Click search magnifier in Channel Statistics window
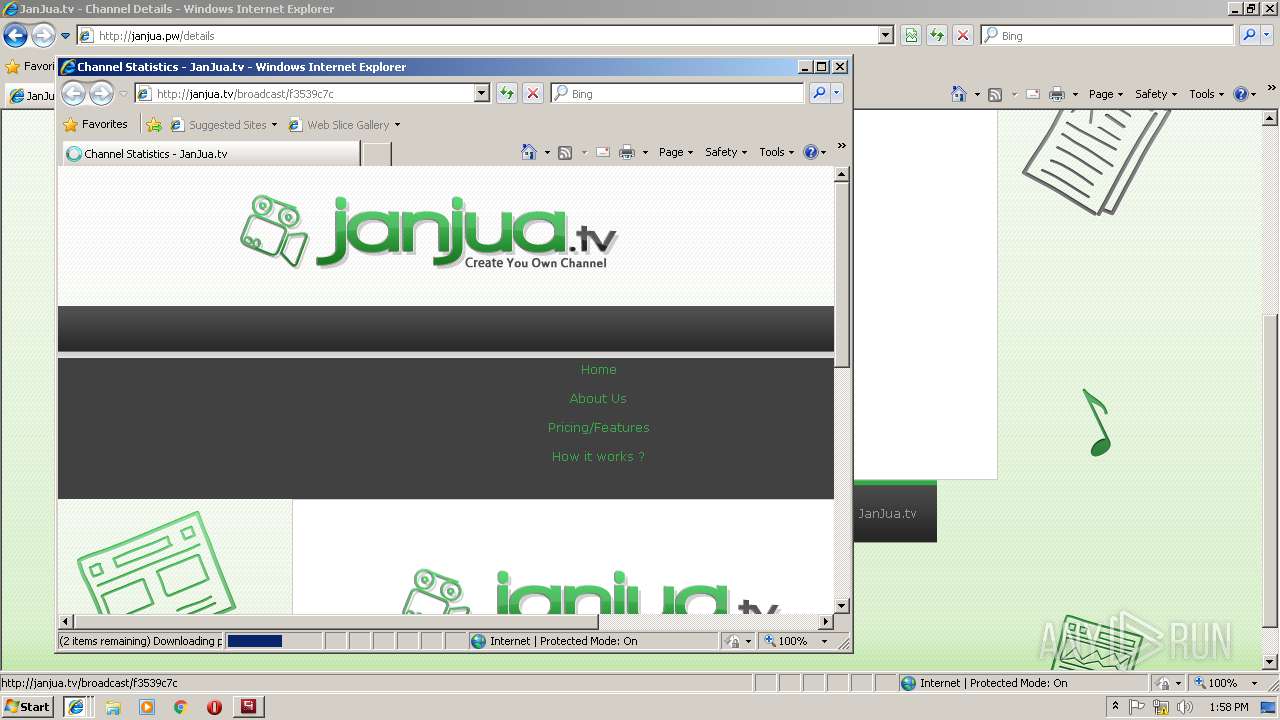This screenshot has width=1280, height=720. 819,93
